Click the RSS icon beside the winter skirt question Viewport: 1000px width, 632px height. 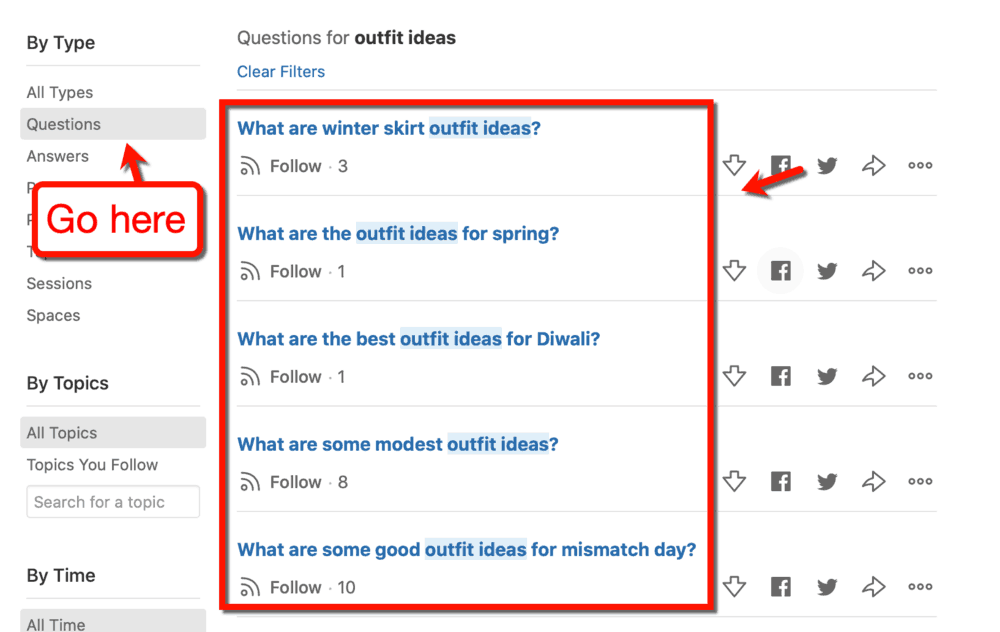(249, 166)
